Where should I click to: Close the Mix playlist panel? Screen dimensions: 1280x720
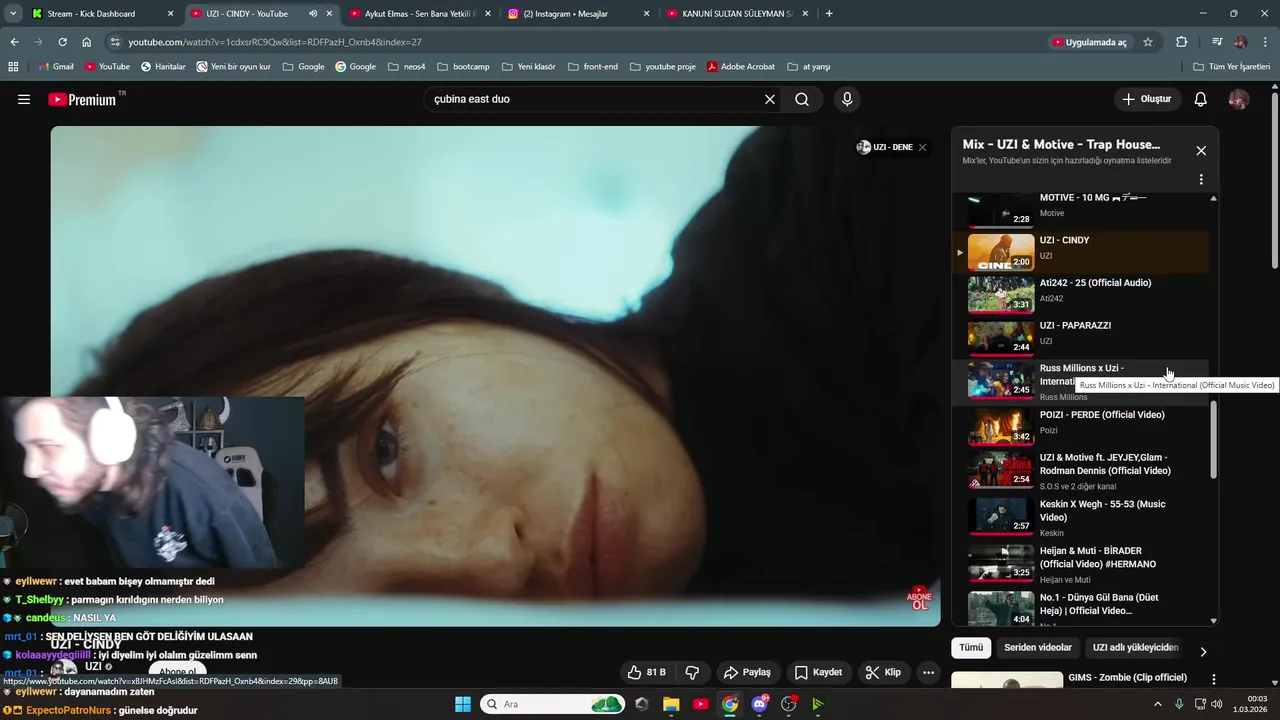[x=1201, y=151]
